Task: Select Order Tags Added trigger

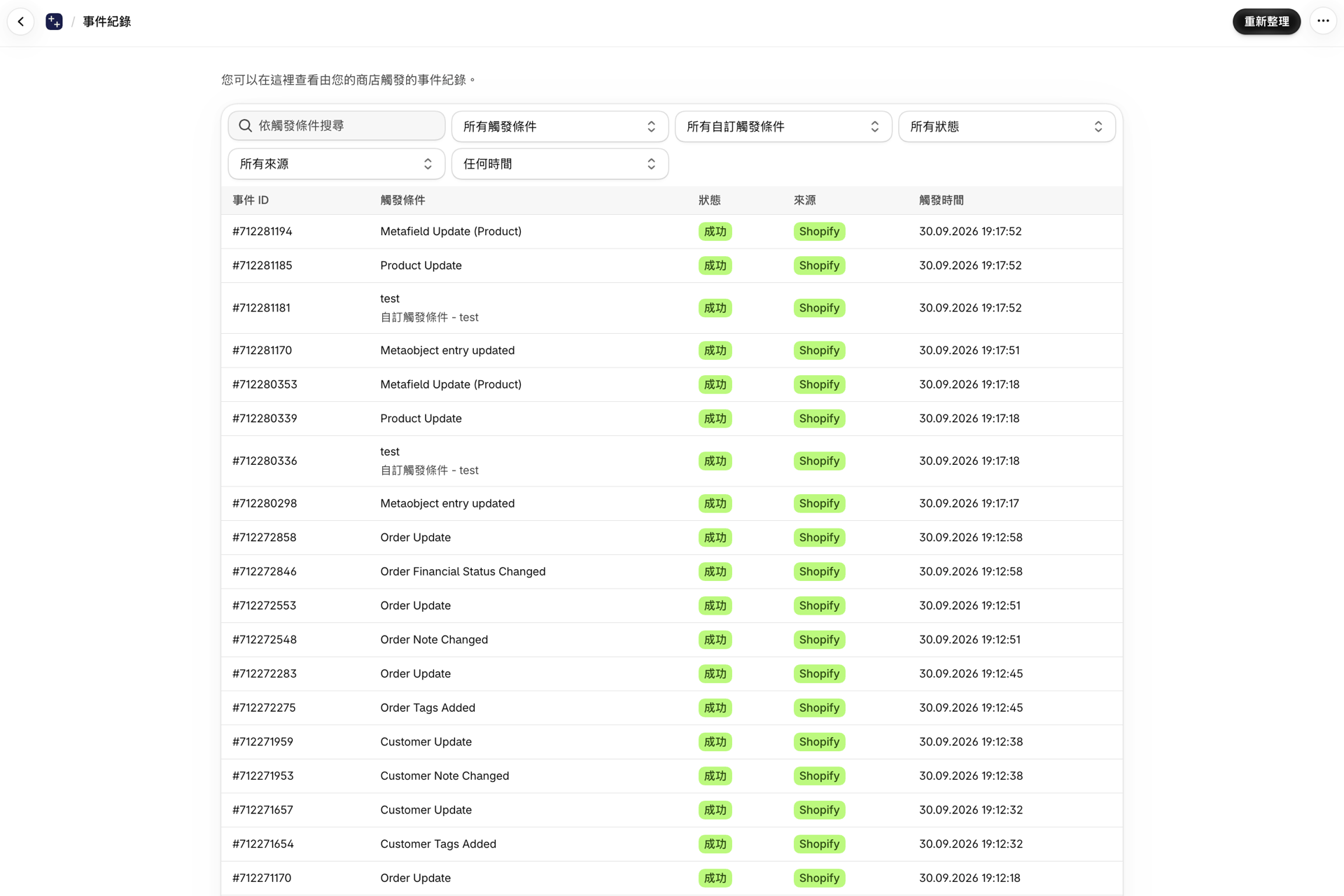Action: tap(428, 708)
